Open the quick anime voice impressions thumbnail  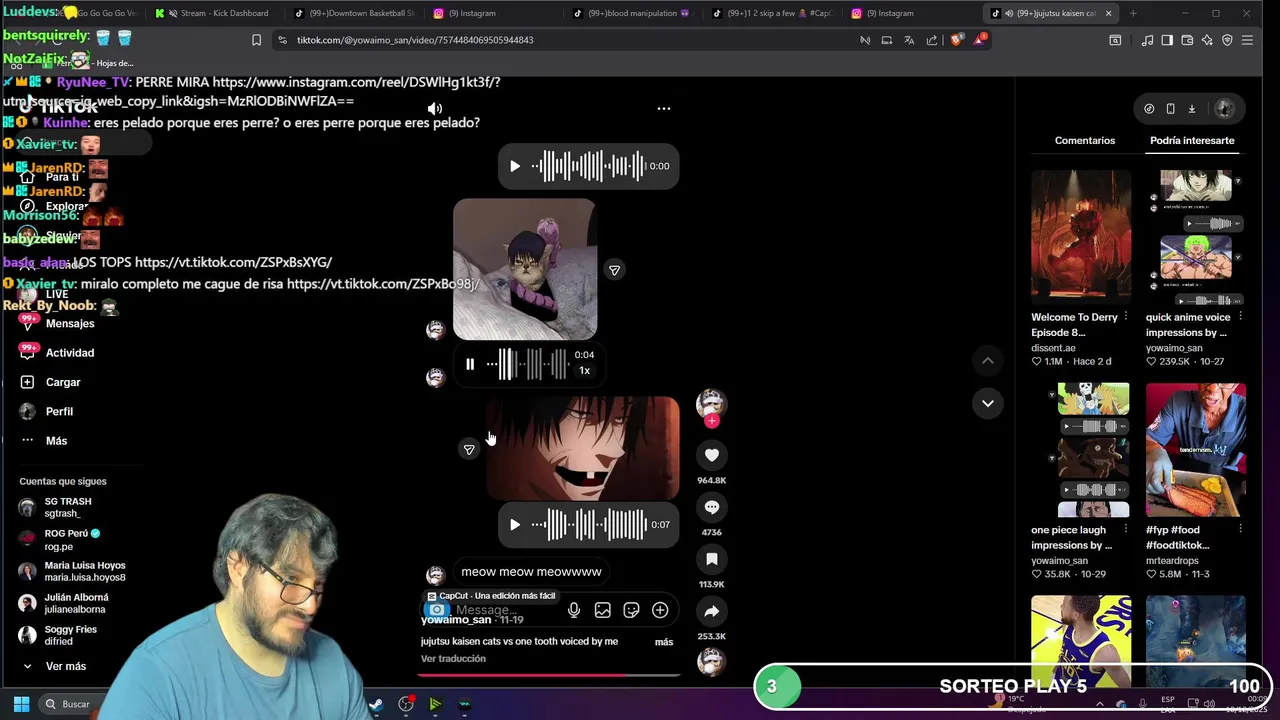point(1196,237)
